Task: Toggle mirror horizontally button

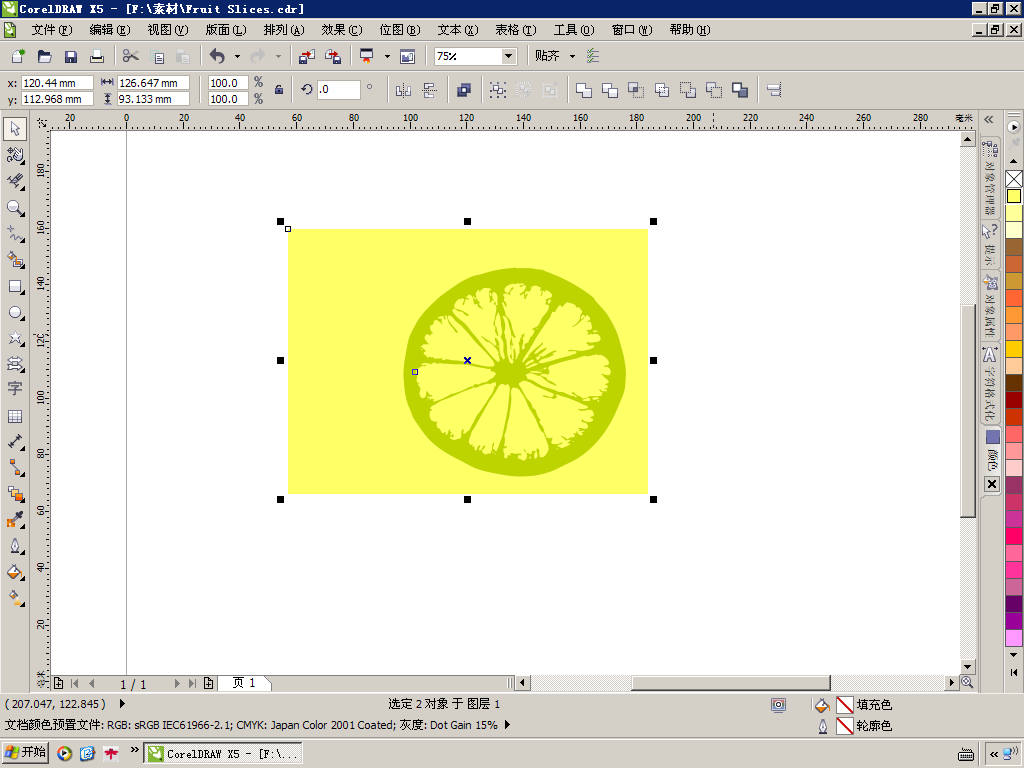Action: coord(403,90)
